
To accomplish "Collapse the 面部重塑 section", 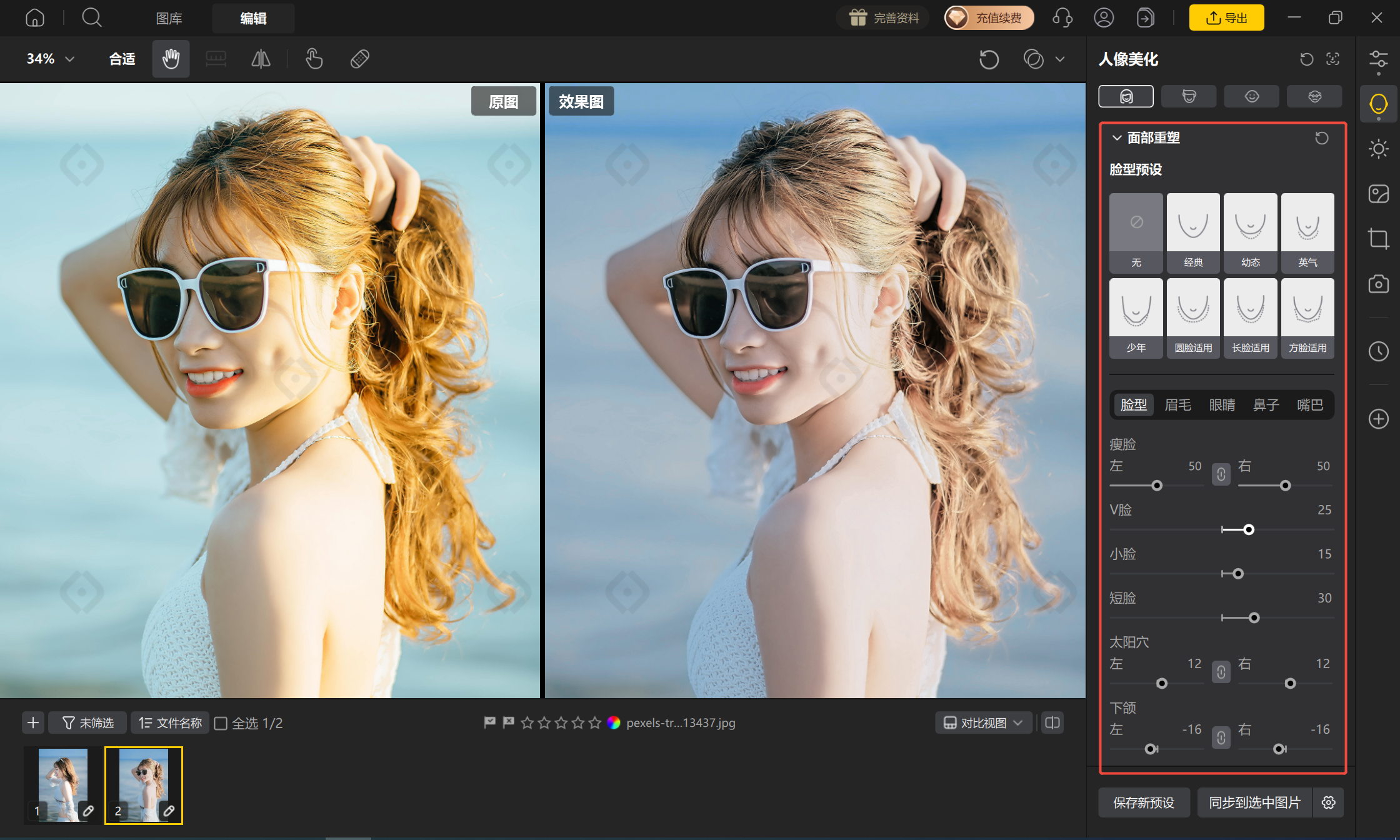I will tap(1117, 137).
